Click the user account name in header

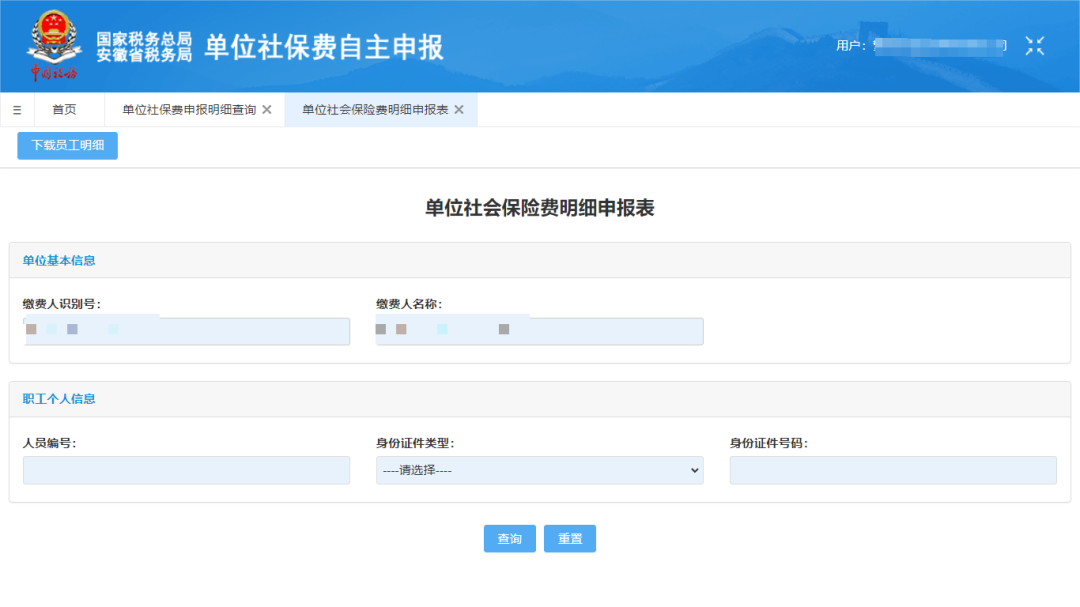pos(938,46)
